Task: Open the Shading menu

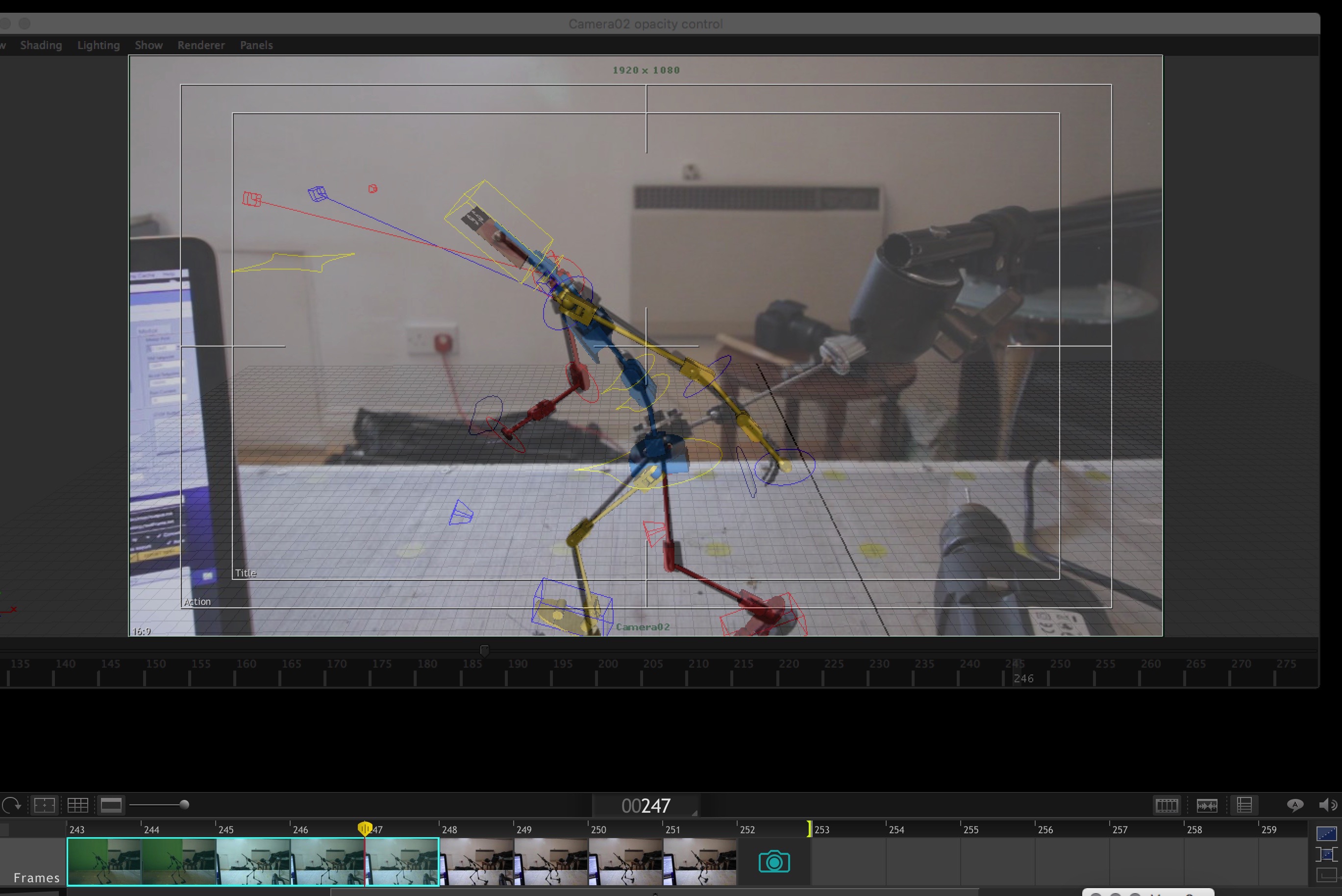Action: click(41, 45)
